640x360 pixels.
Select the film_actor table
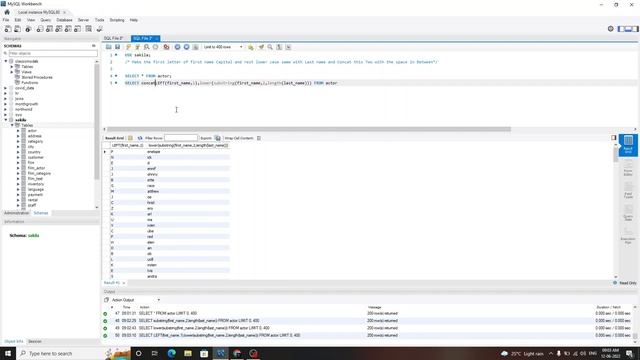pos(36,168)
